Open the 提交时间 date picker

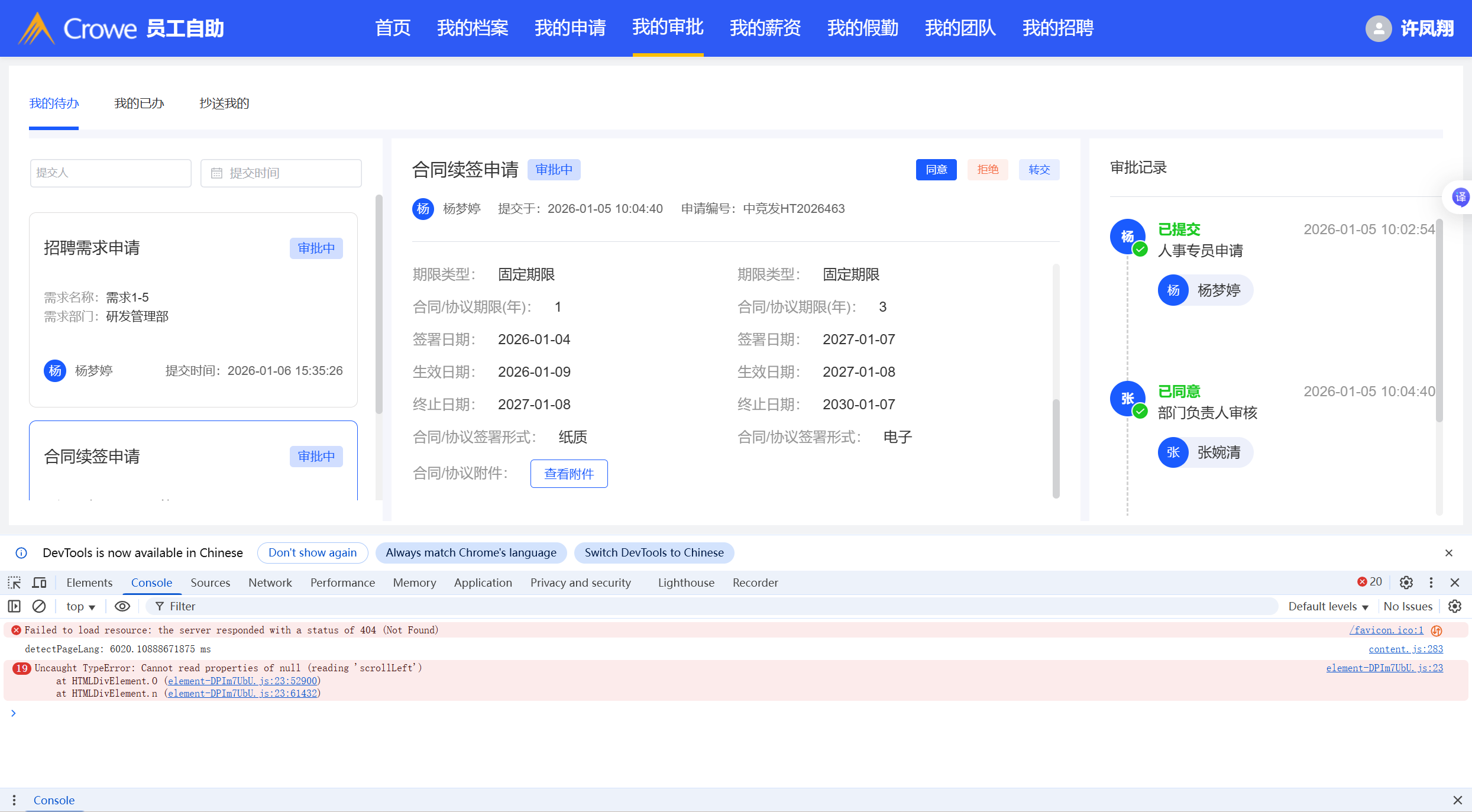click(x=281, y=173)
